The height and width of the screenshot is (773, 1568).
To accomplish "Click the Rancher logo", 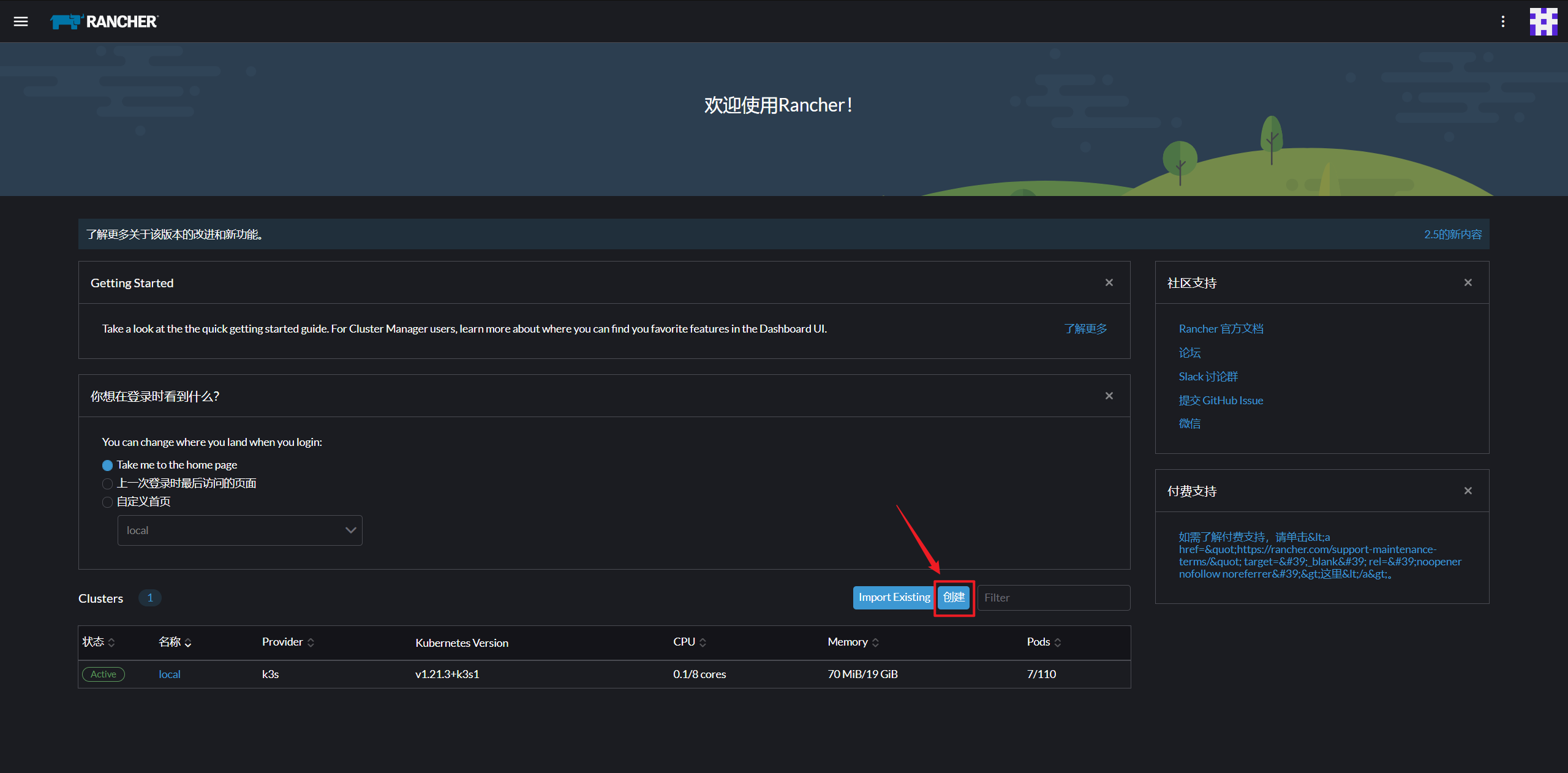I will (x=104, y=21).
